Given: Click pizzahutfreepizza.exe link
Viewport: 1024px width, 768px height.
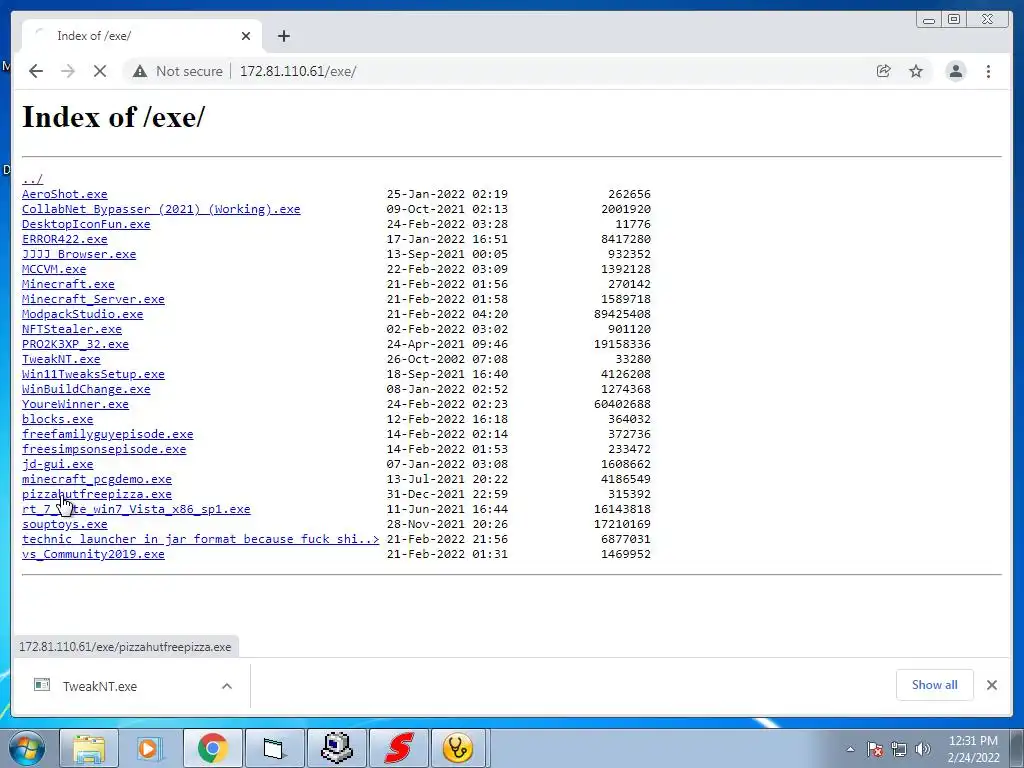Looking at the screenshot, I should click(97, 494).
